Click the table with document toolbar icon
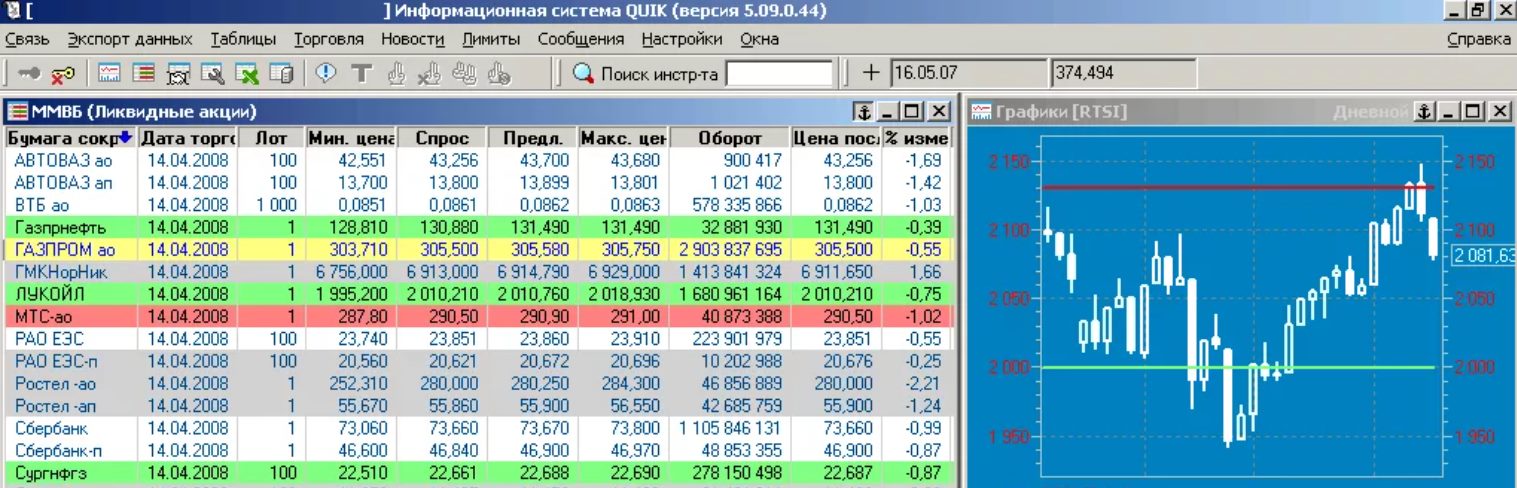 point(281,73)
